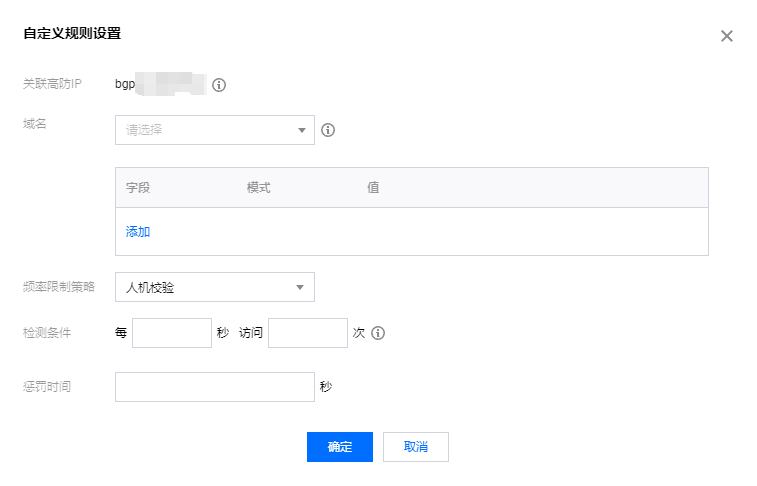Close the 自定义规则设置 dialog
Viewport: 757px width, 486px height.
coord(727,36)
